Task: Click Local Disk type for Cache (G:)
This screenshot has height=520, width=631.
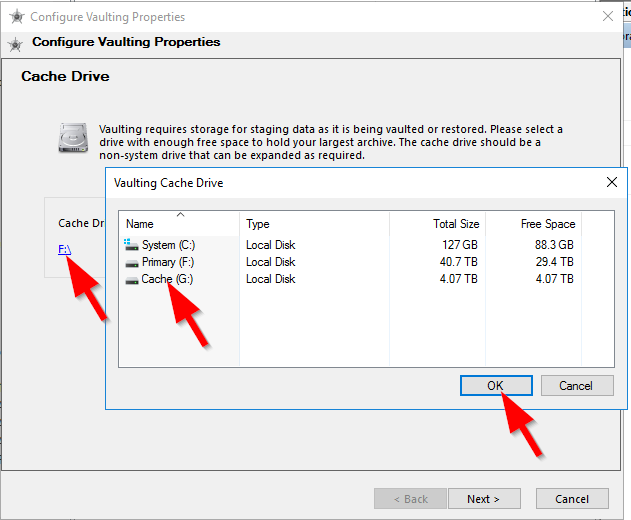Action: (x=270, y=279)
